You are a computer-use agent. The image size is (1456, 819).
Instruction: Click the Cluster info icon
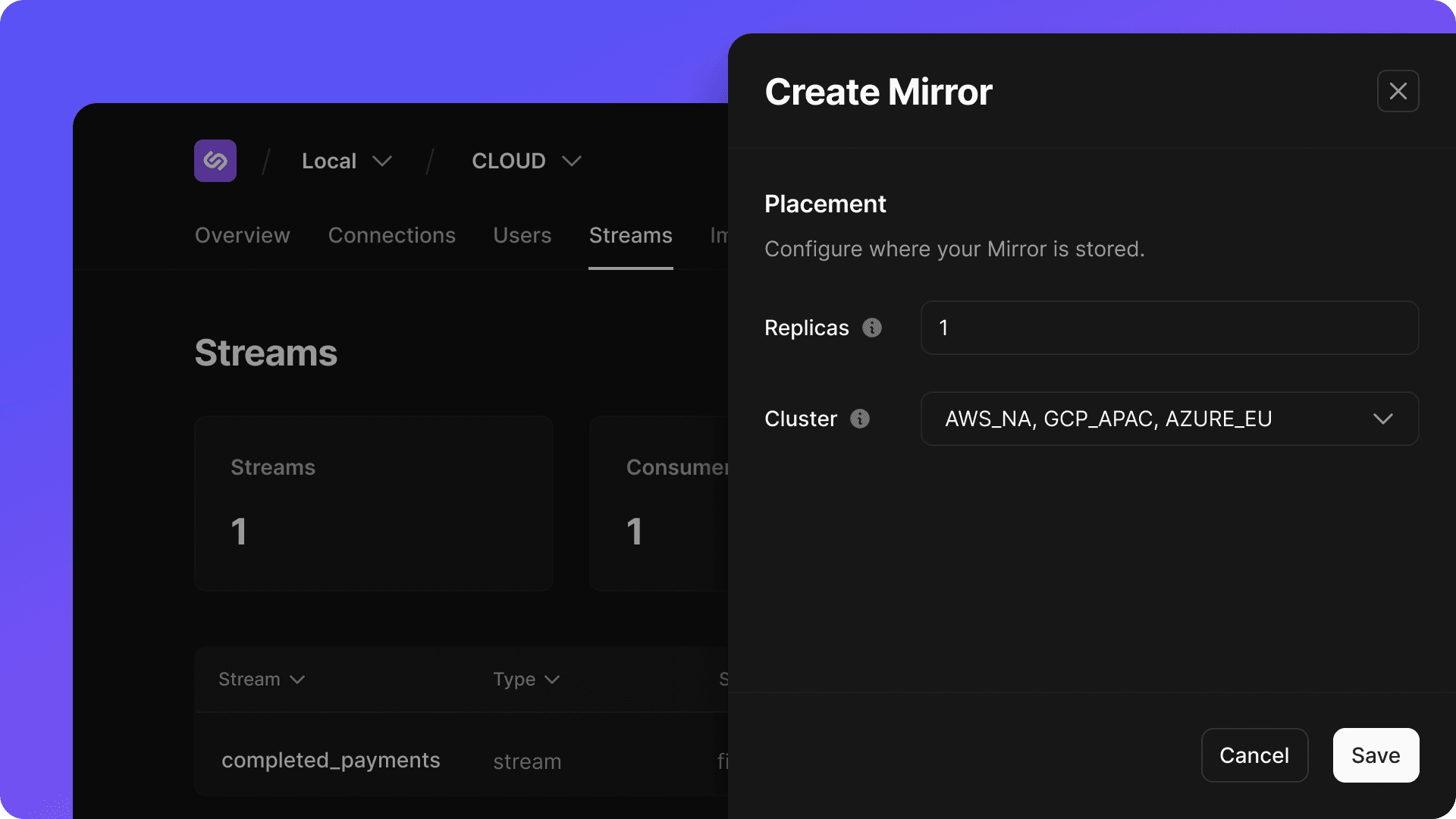coord(860,419)
